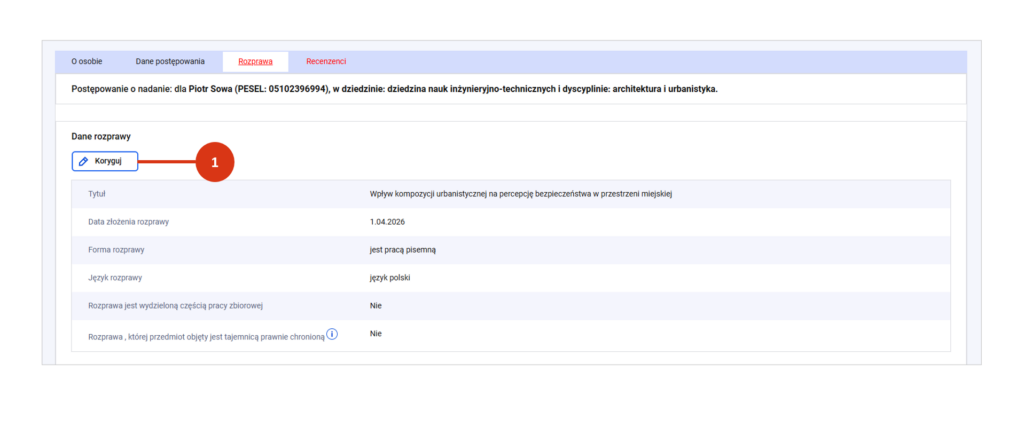Click the pencil icon in Koryguj button
Screen dimensions: 1024x426
[84, 161]
